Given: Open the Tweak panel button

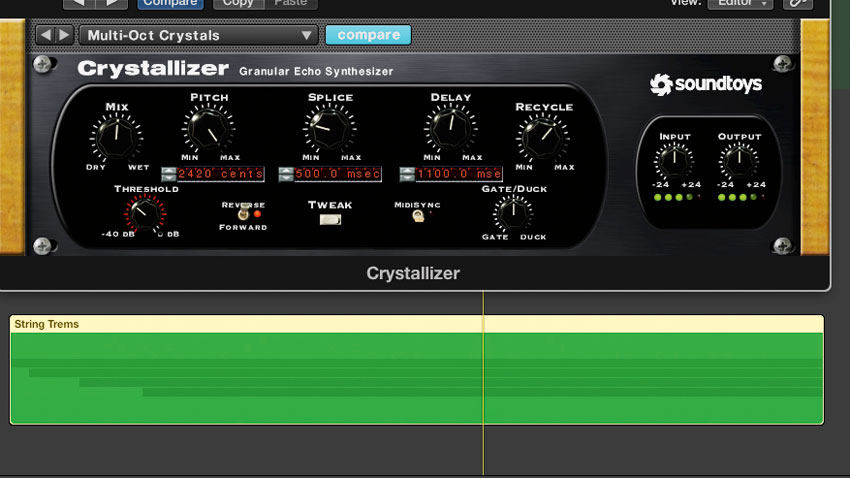Looking at the screenshot, I should [330, 219].
